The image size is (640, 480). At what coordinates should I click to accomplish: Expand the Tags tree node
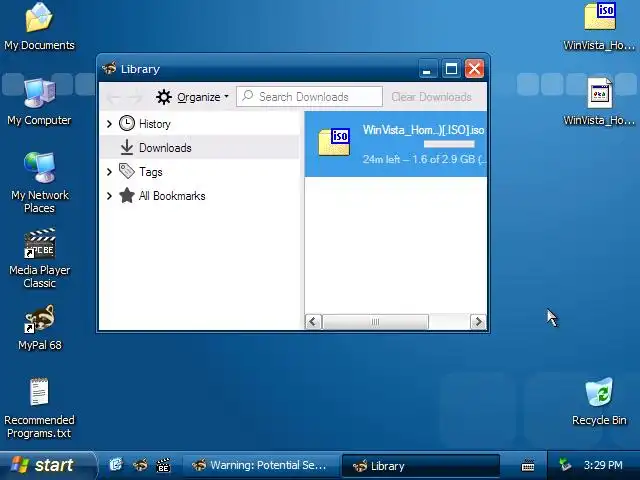tap(109, 172)
